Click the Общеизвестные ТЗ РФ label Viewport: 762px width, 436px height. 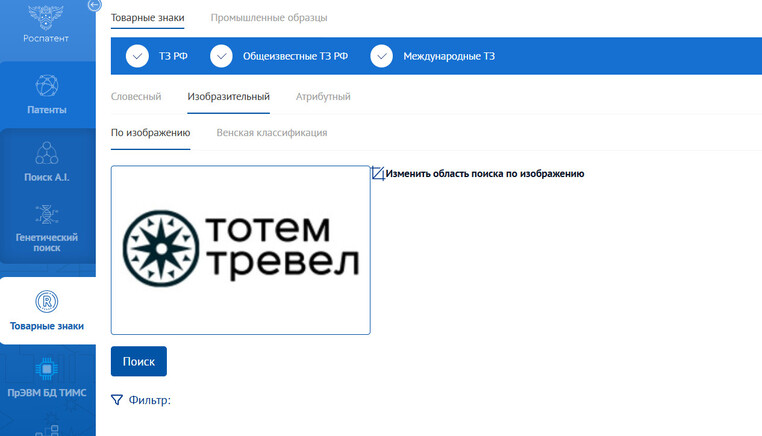pyautogui.click(x=295, y=56)
